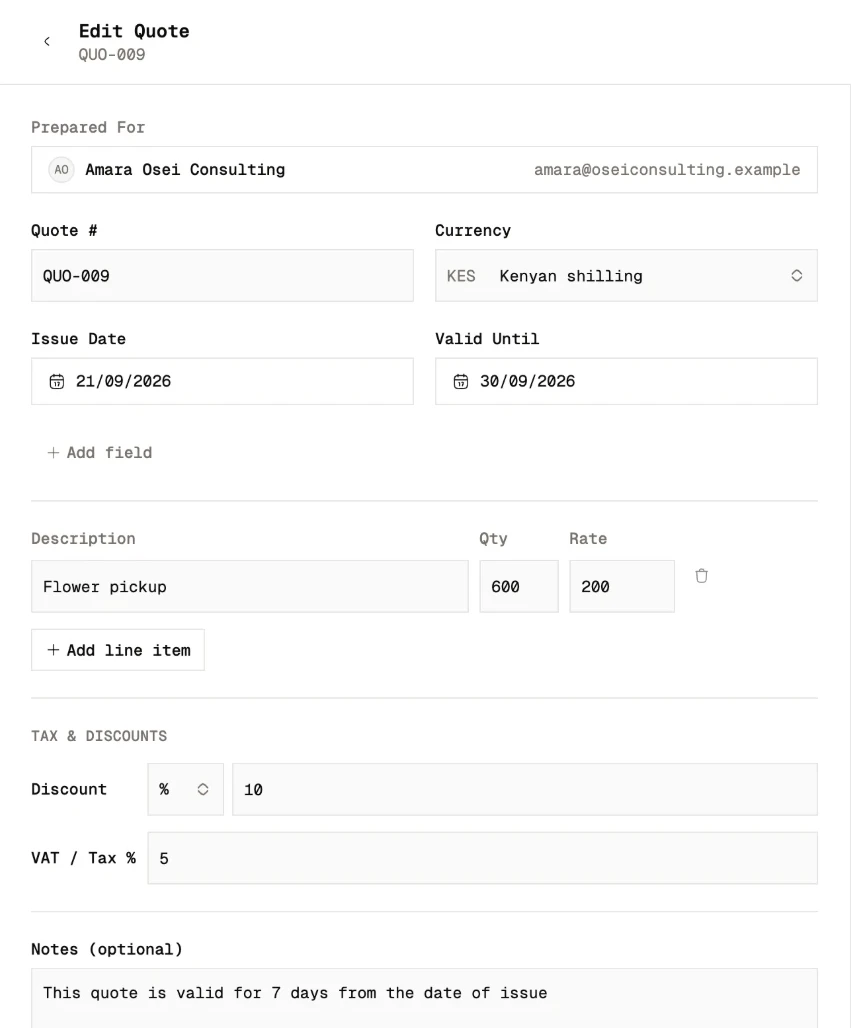Click amara@oseiconsulting.example email text
851x1028 pixels.
tap(667, 170)
